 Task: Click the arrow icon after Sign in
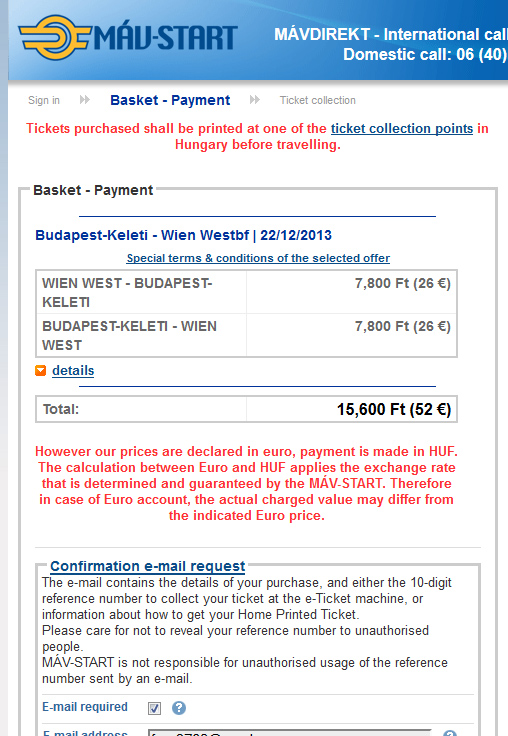pos(85,100)
